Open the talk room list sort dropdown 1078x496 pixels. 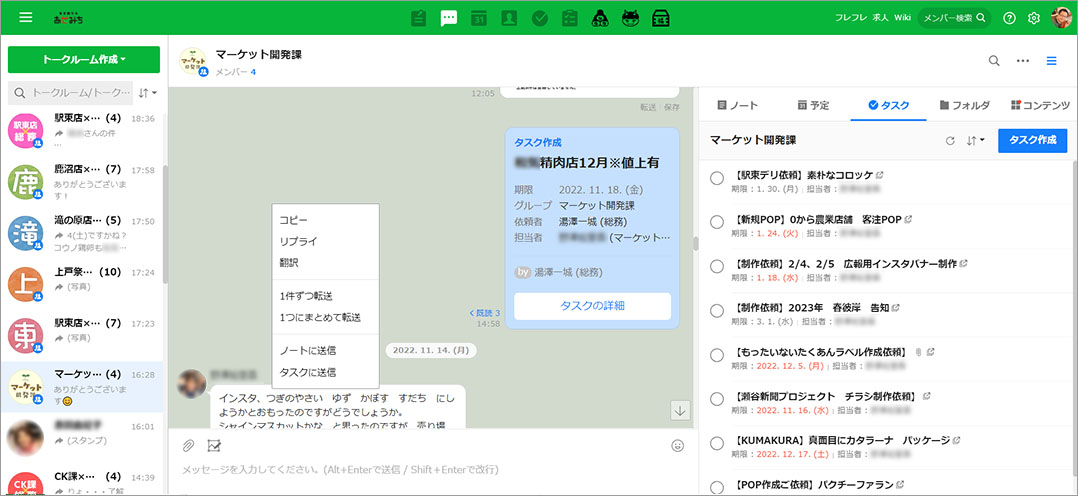click(148, 93)
